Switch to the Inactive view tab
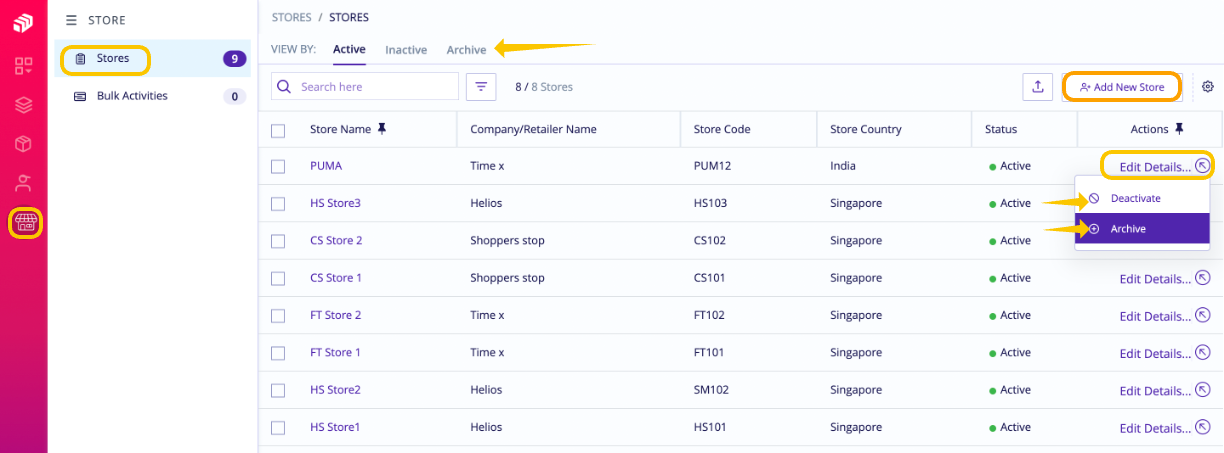This screenshot has width=1224, height=453. [406, 50]
